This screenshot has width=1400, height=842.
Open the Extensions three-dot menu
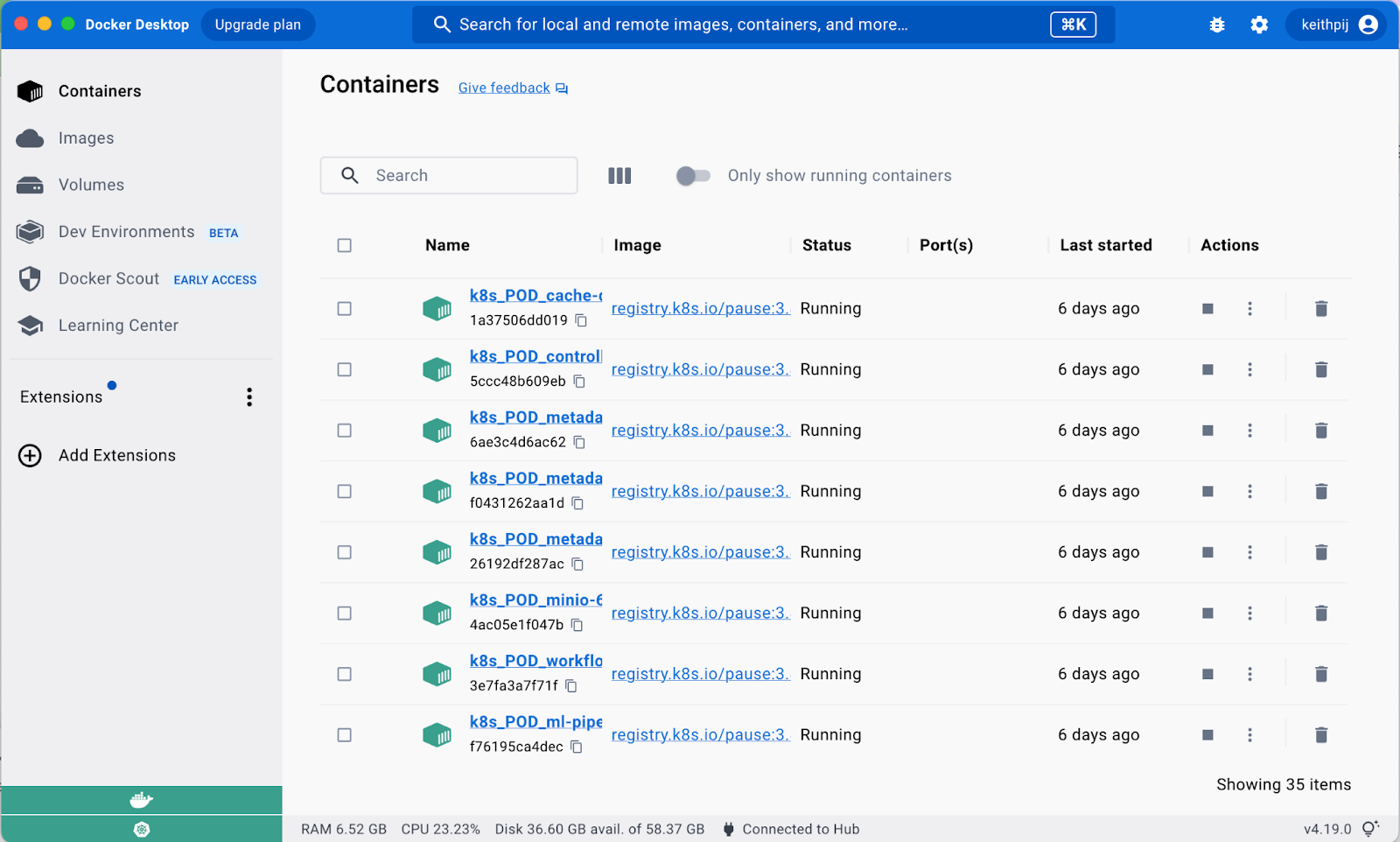(x=249, y=397)
